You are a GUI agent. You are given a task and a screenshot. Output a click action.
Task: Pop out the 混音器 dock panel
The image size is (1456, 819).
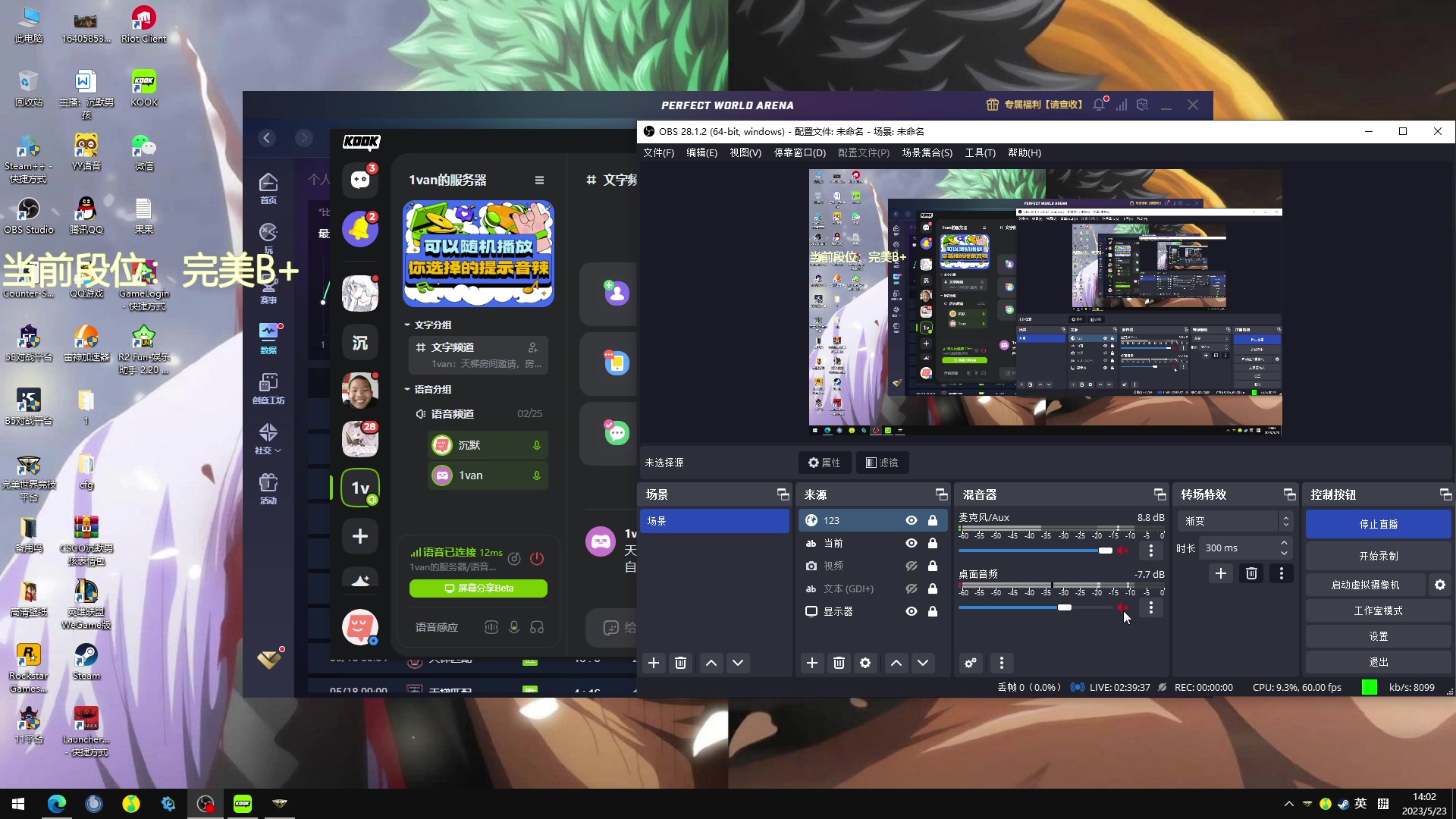coord(1160,494)
